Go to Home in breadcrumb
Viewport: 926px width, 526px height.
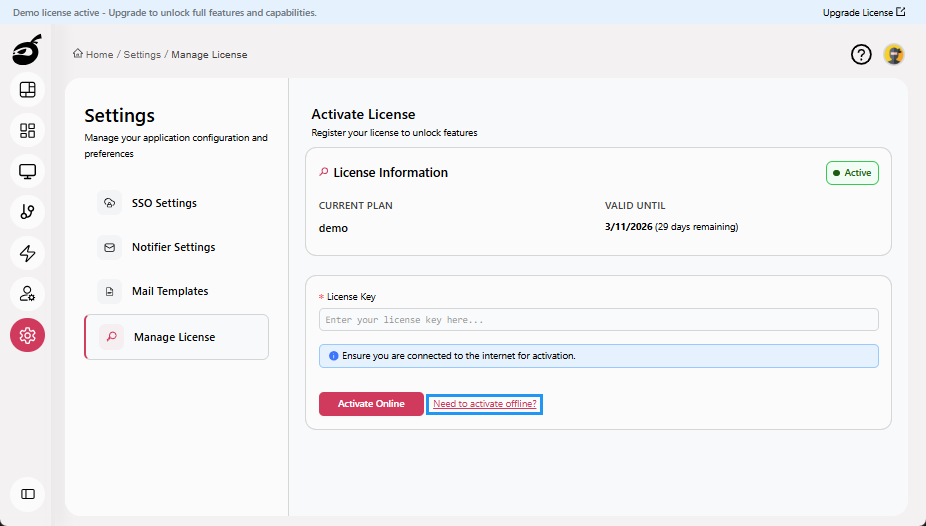[x=99, y=54]
